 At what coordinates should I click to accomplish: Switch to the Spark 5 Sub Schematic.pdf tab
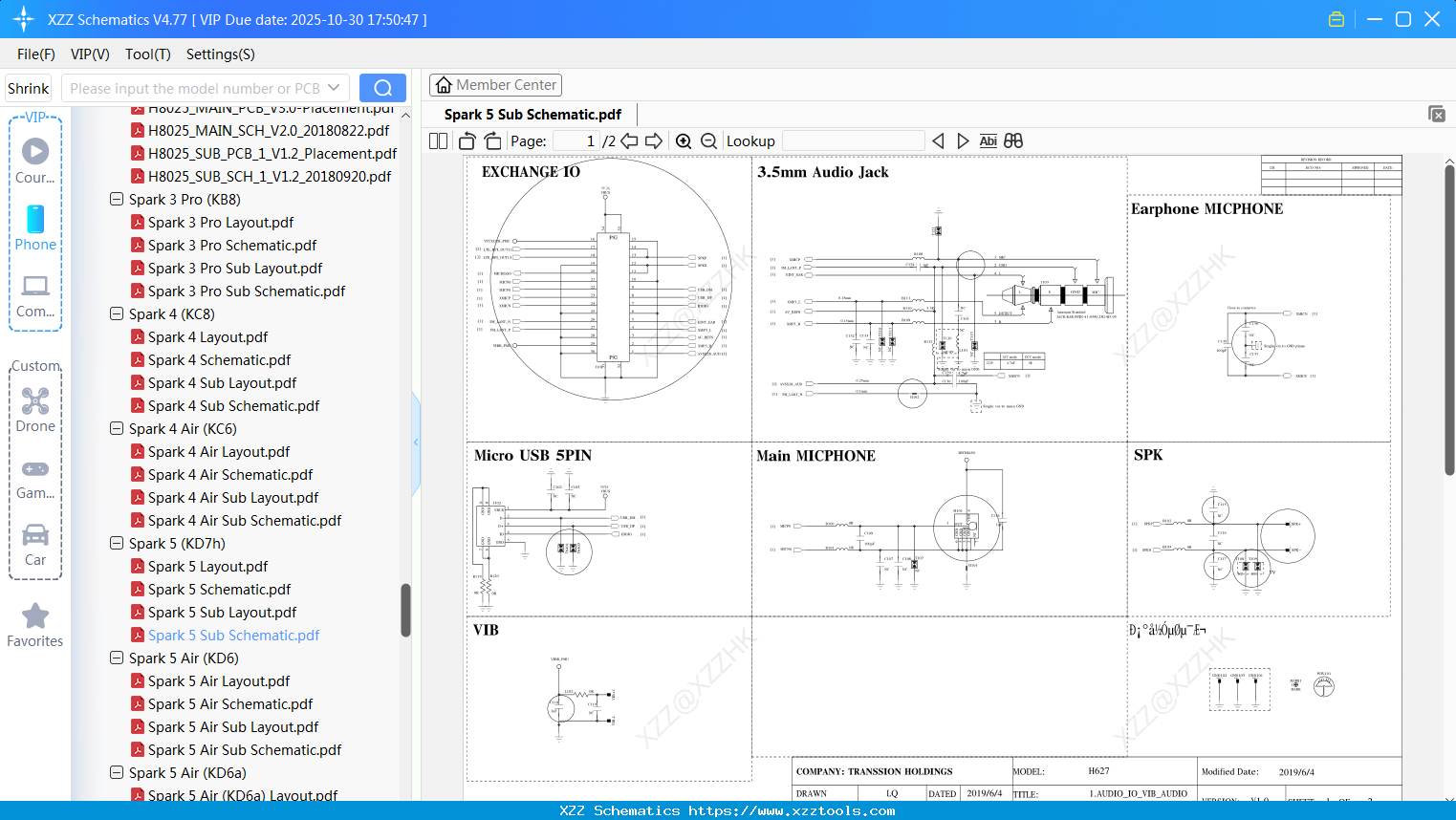(x=532, y=114)
